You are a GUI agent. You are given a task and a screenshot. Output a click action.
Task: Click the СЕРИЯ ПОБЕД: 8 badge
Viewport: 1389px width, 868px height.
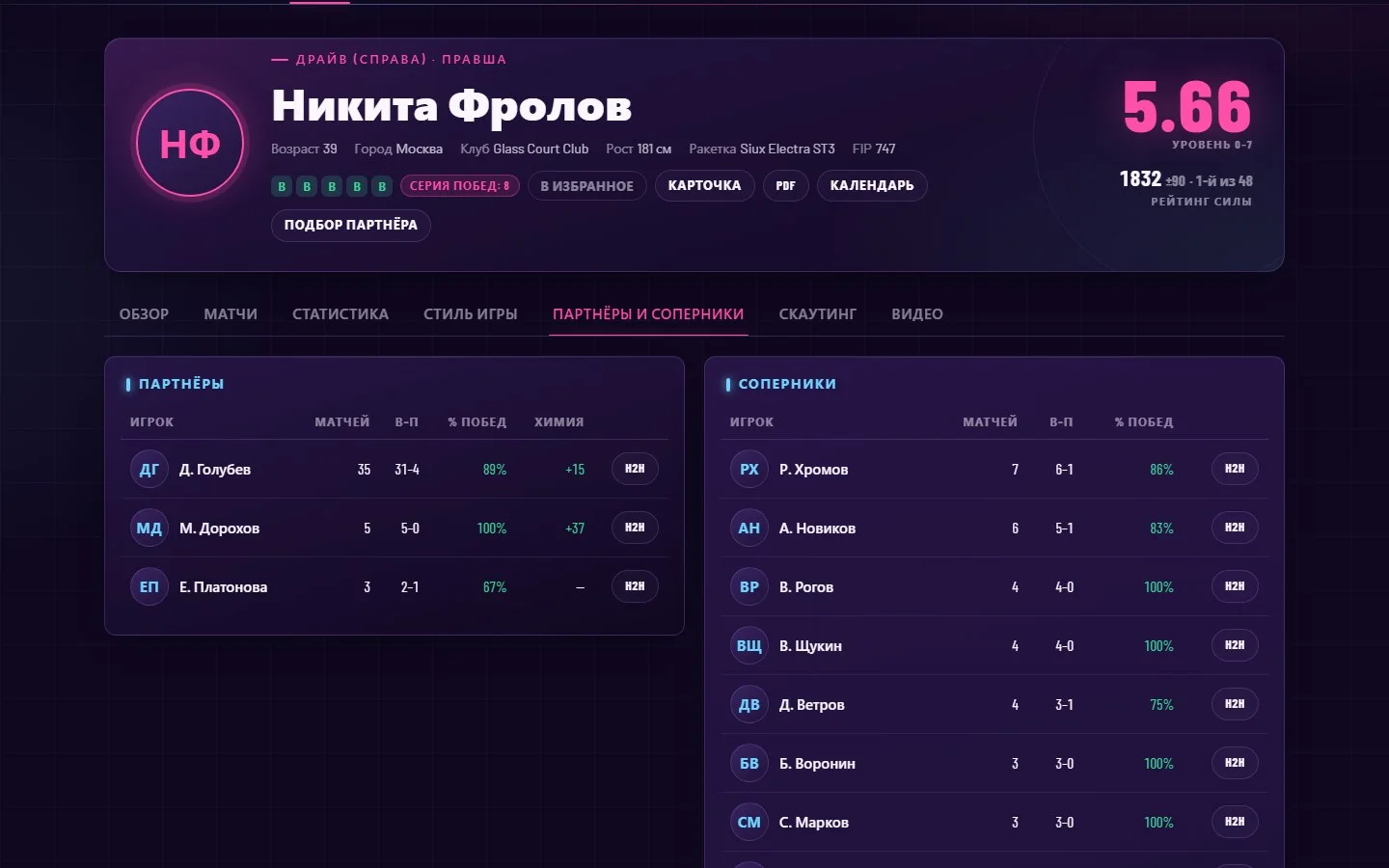tap(460, 186)
